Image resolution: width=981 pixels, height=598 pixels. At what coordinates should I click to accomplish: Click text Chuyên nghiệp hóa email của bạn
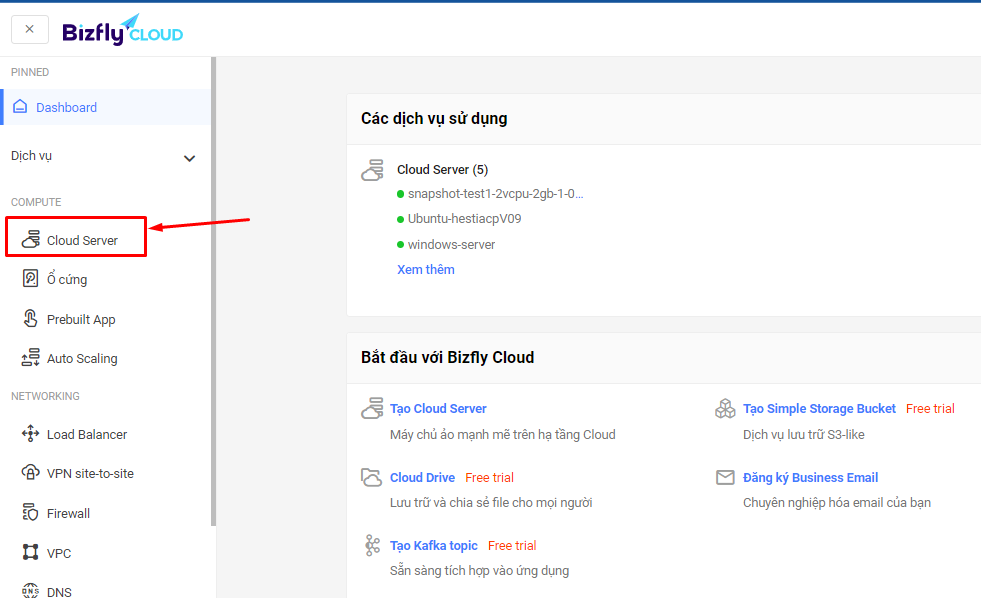click(836, 503)
